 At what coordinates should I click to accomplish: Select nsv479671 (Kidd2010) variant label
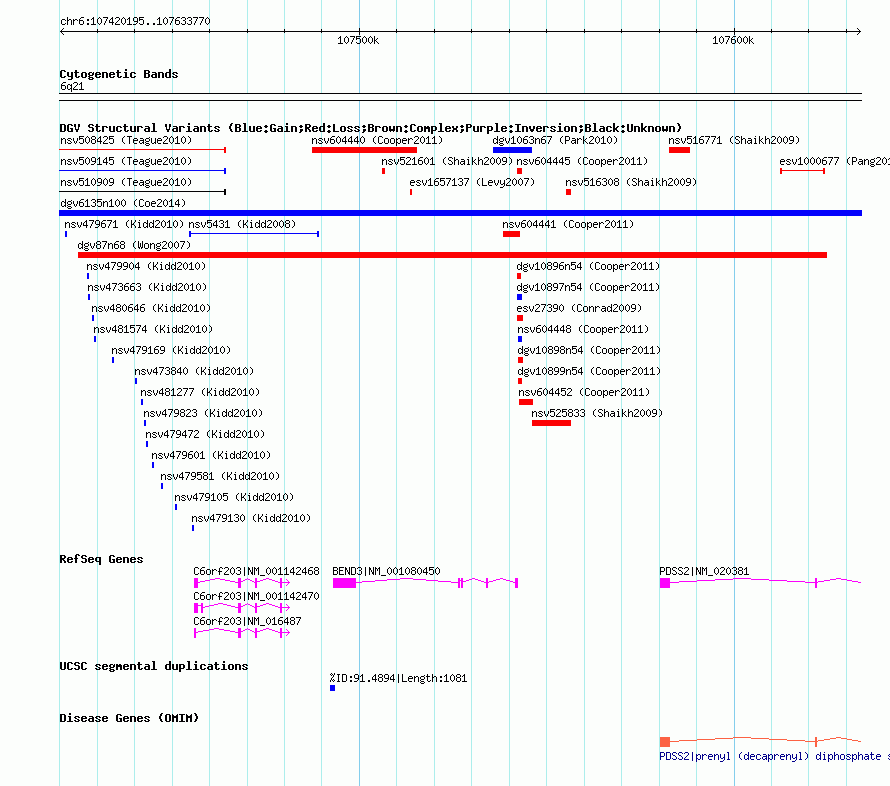click(124, 224)
